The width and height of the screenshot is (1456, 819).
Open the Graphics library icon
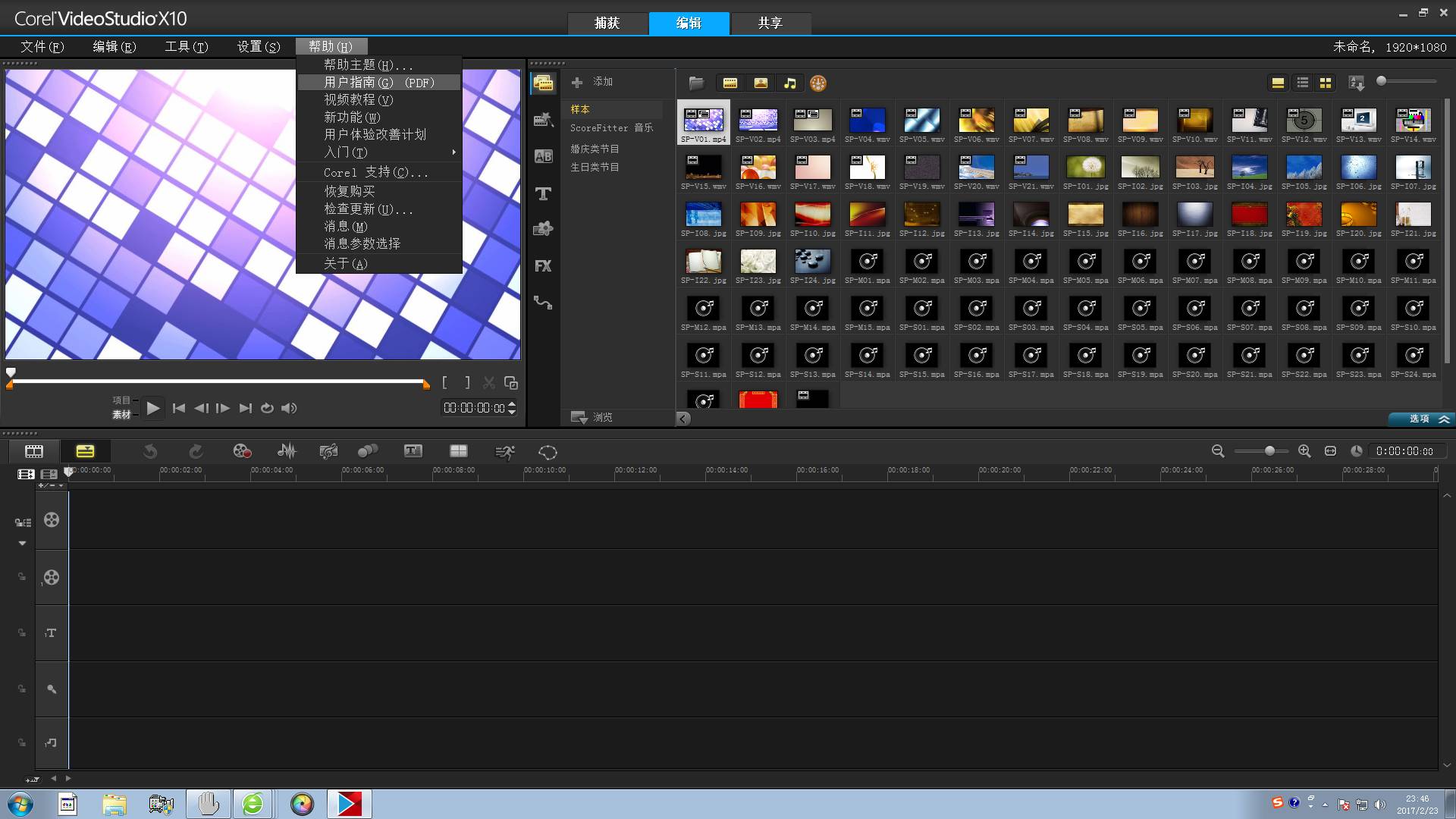tap(543, 228)
